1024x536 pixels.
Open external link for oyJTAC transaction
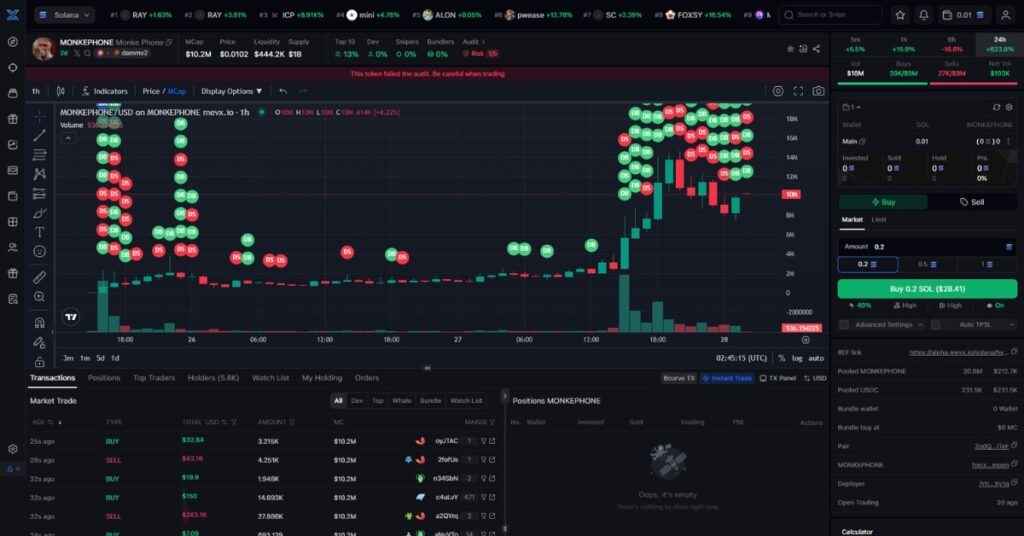click(492, 441)
